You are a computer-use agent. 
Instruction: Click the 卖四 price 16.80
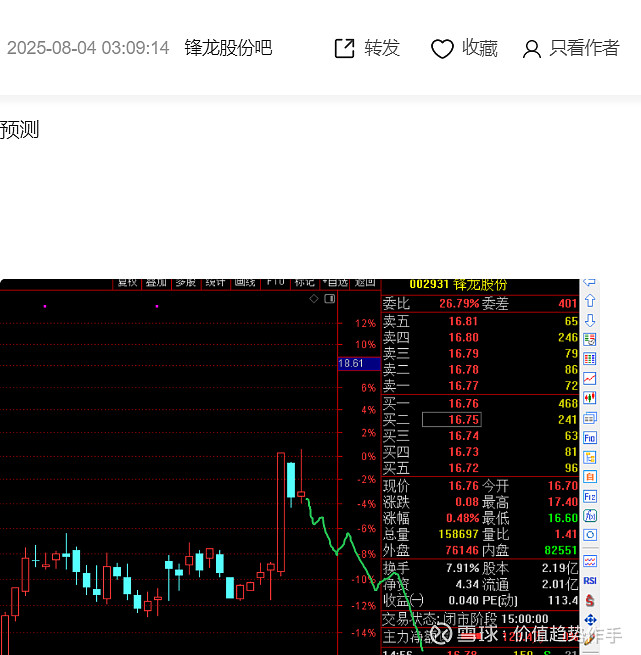[463, 338]
